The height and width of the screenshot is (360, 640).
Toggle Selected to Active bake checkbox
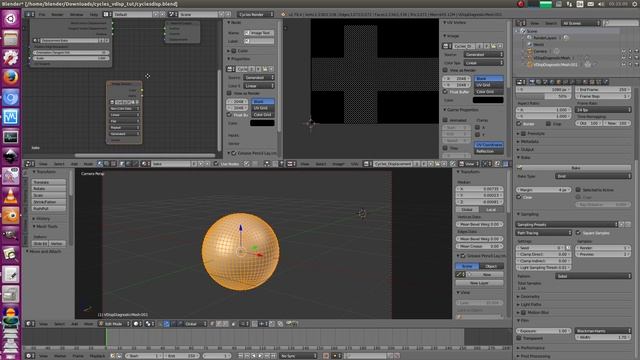click(x=578, y=190)
